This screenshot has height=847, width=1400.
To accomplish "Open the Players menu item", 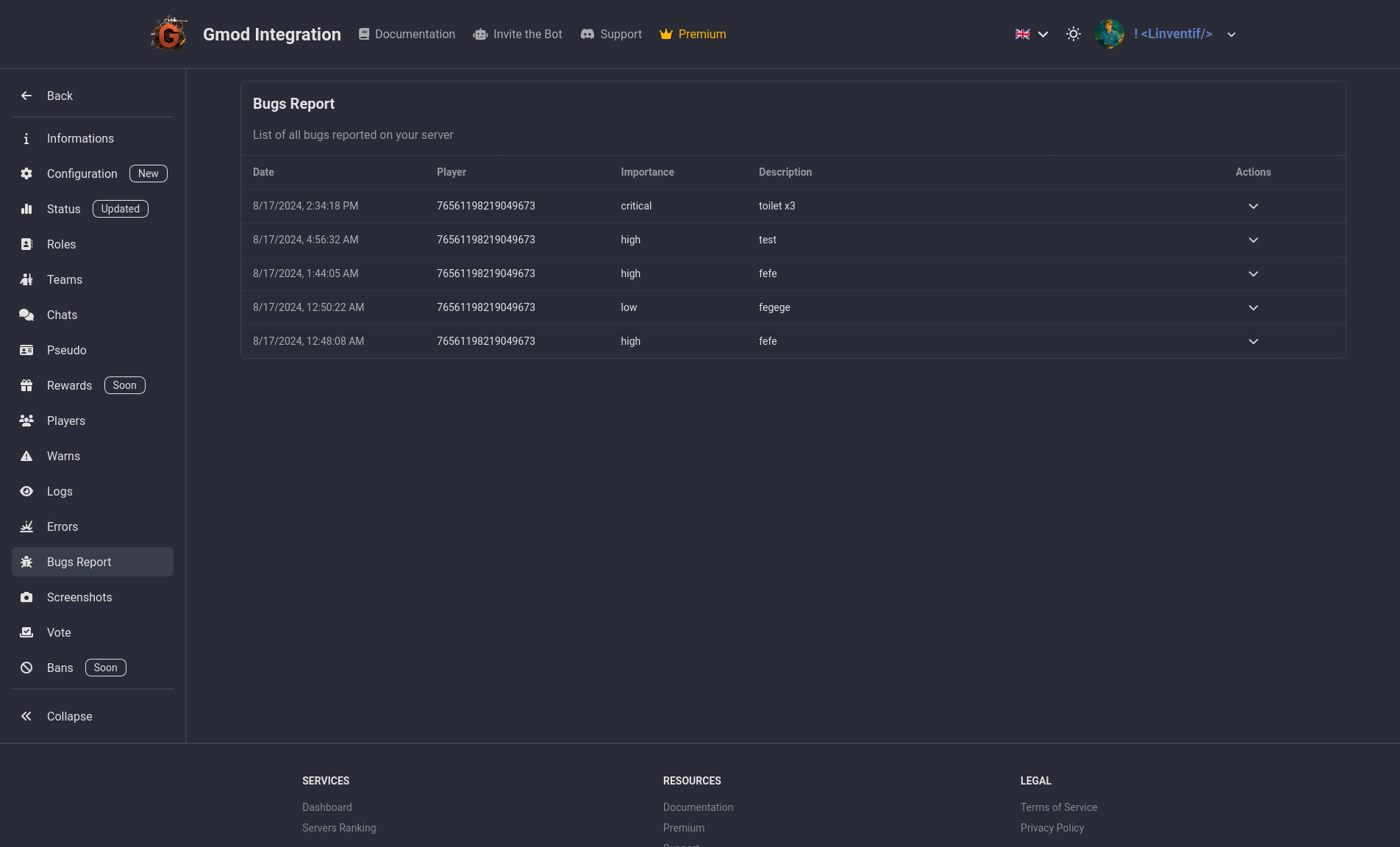I will pyautogui.click(x=66, y=421).
